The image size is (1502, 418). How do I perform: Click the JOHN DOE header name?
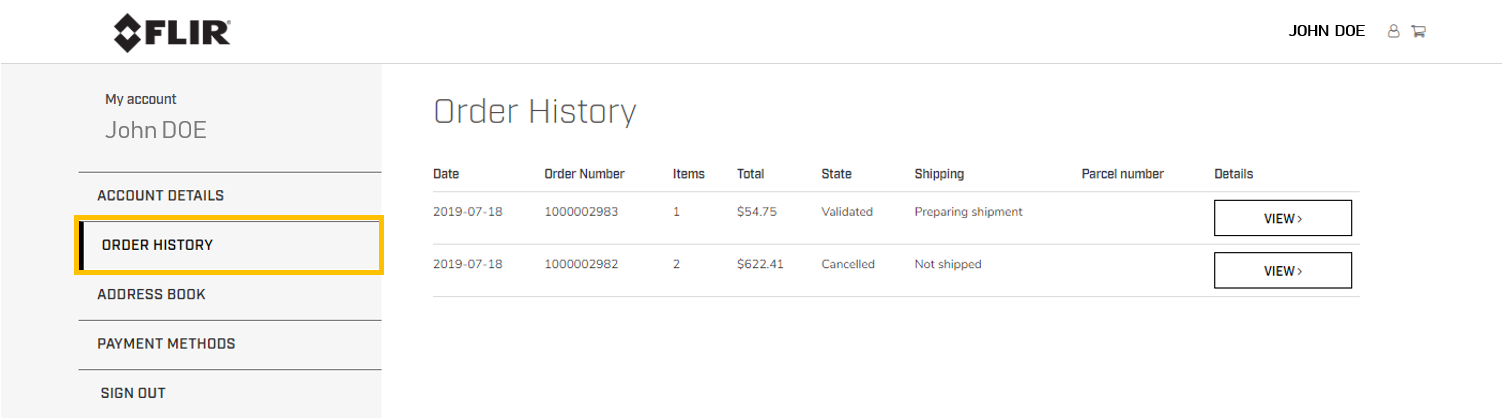tap(1326, 31)
